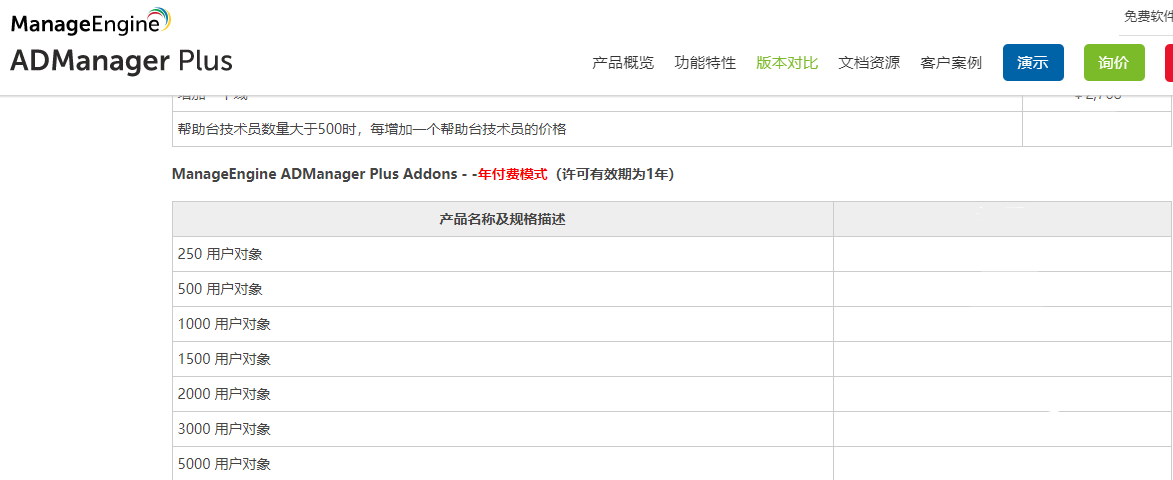1173x480 pixels.
Task: Open the ADManager Plus product title
Action: [x=121, y=61]
